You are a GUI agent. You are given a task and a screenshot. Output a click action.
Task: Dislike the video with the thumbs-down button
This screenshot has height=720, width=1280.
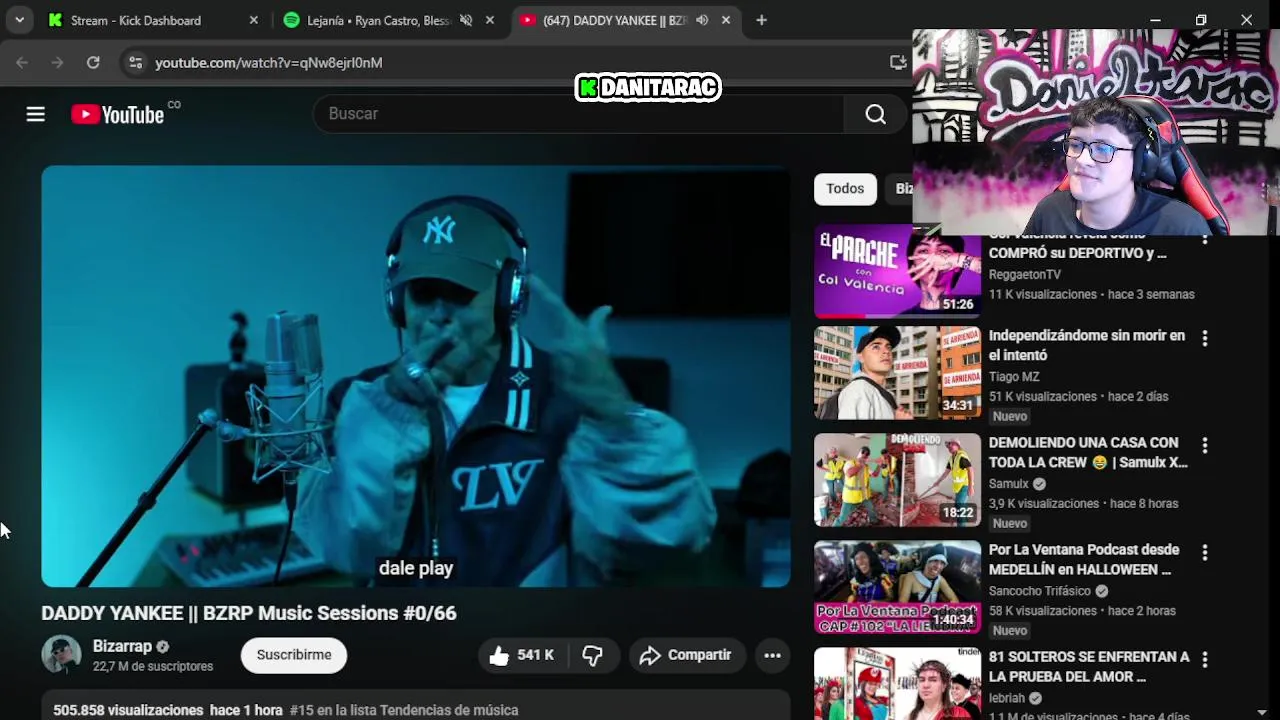coord(593,655)
